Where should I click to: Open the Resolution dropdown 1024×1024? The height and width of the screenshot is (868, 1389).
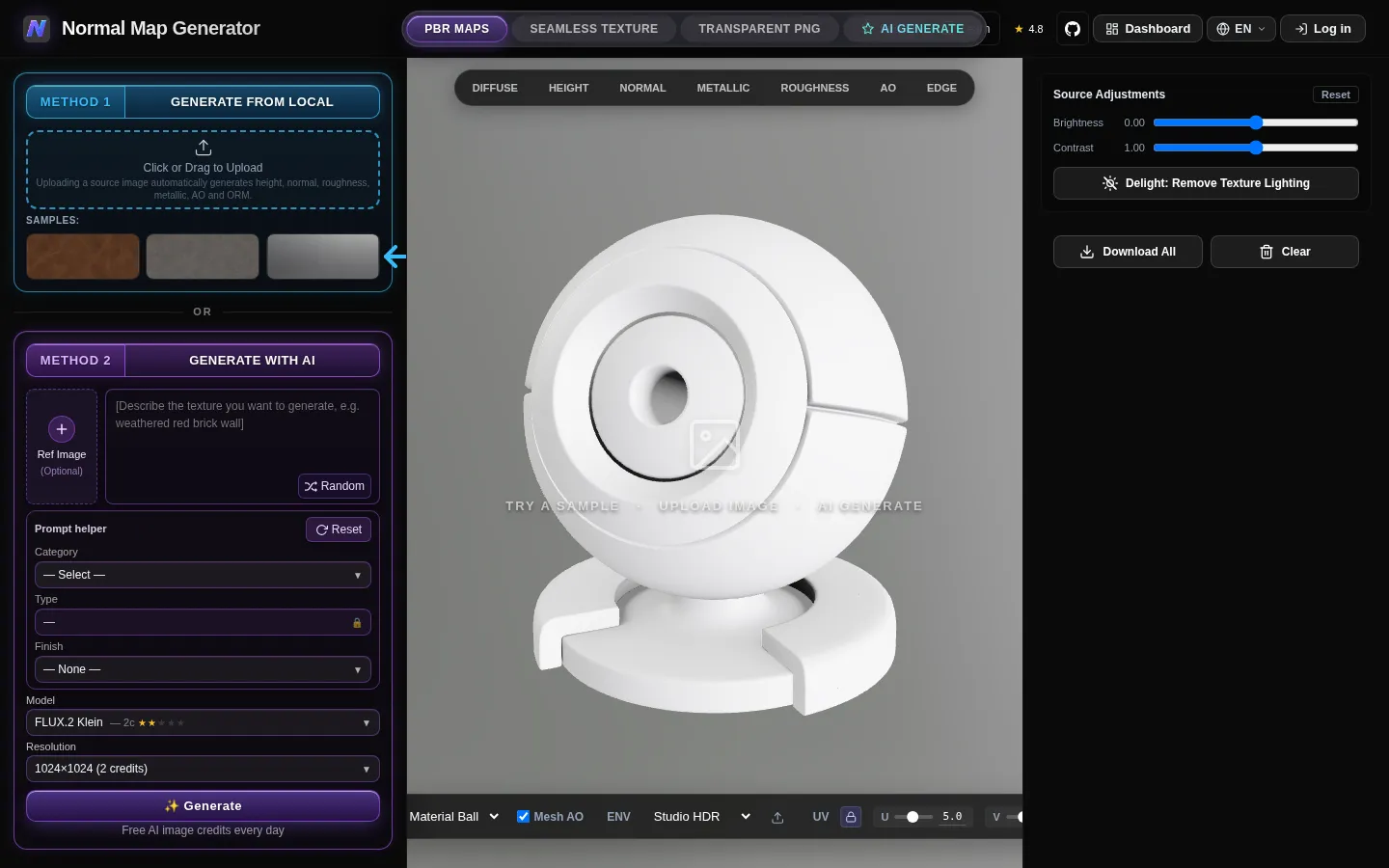203,769
